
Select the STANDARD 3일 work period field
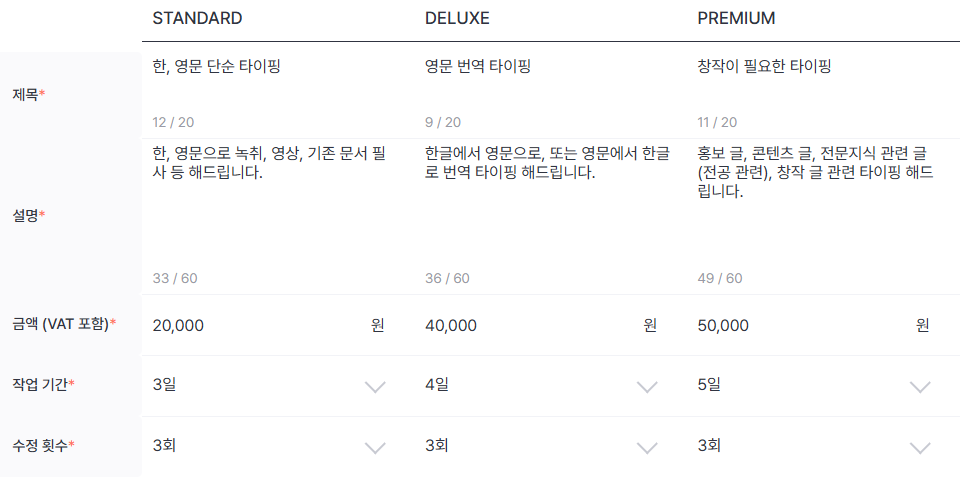[x=269, y=386]
